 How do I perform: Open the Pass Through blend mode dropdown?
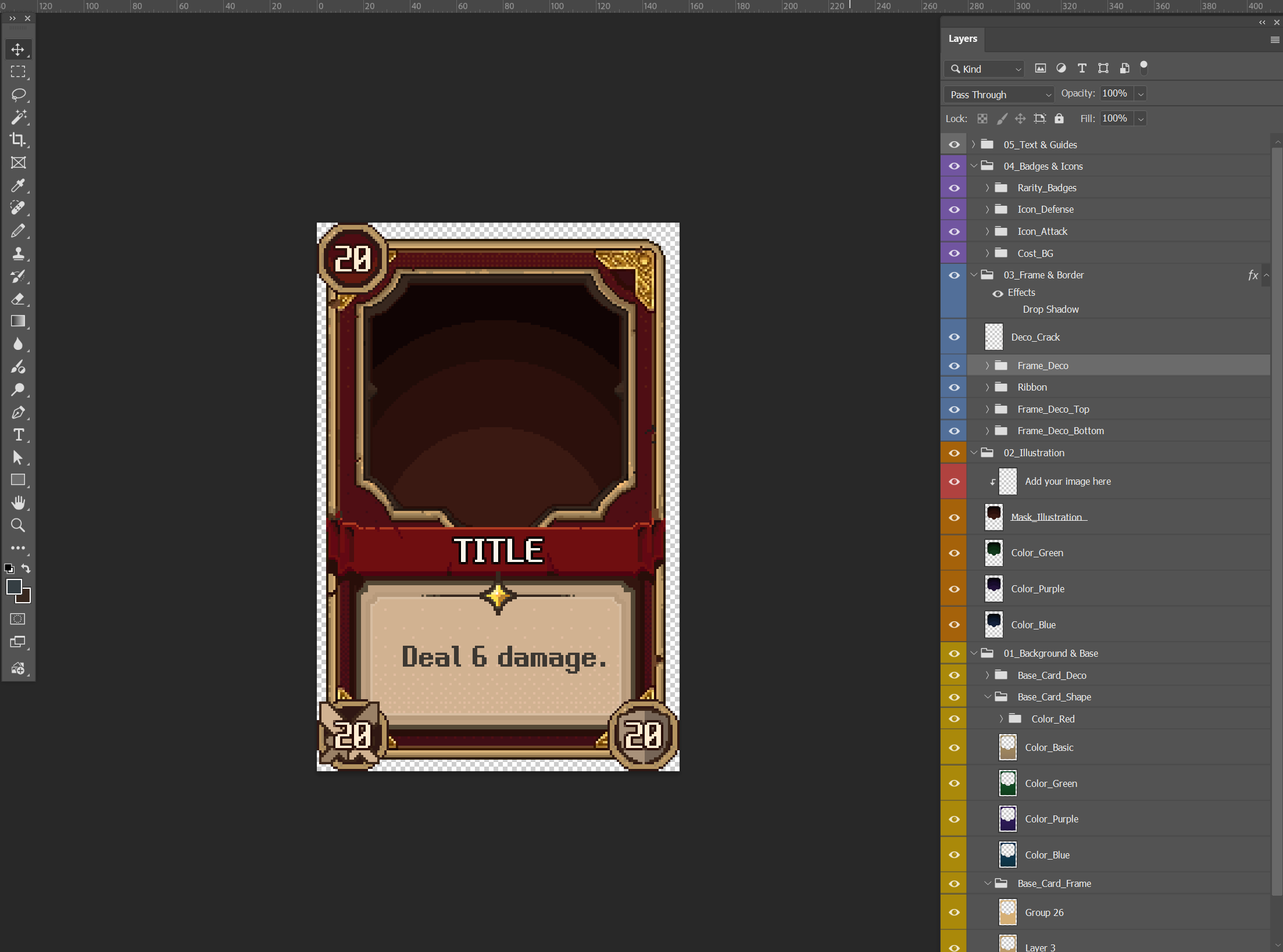coord(999,94)
